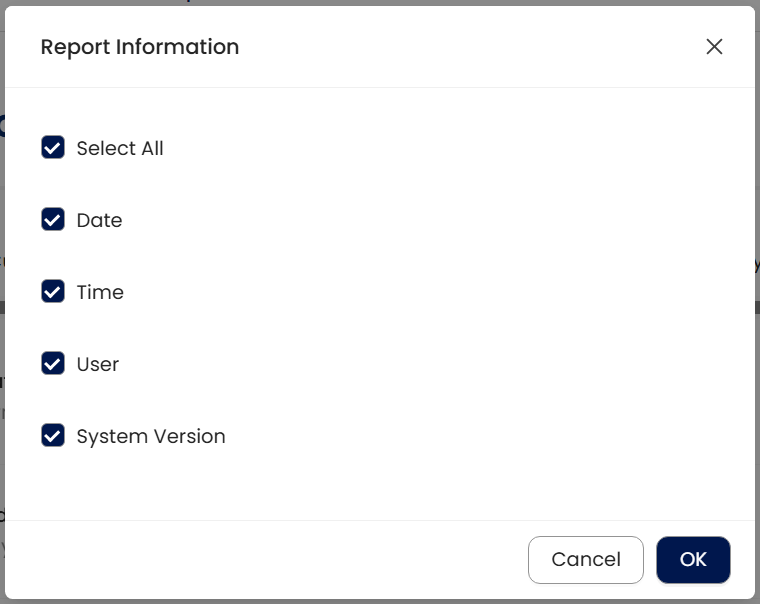Disable System Version via its text label

[151, 436]
